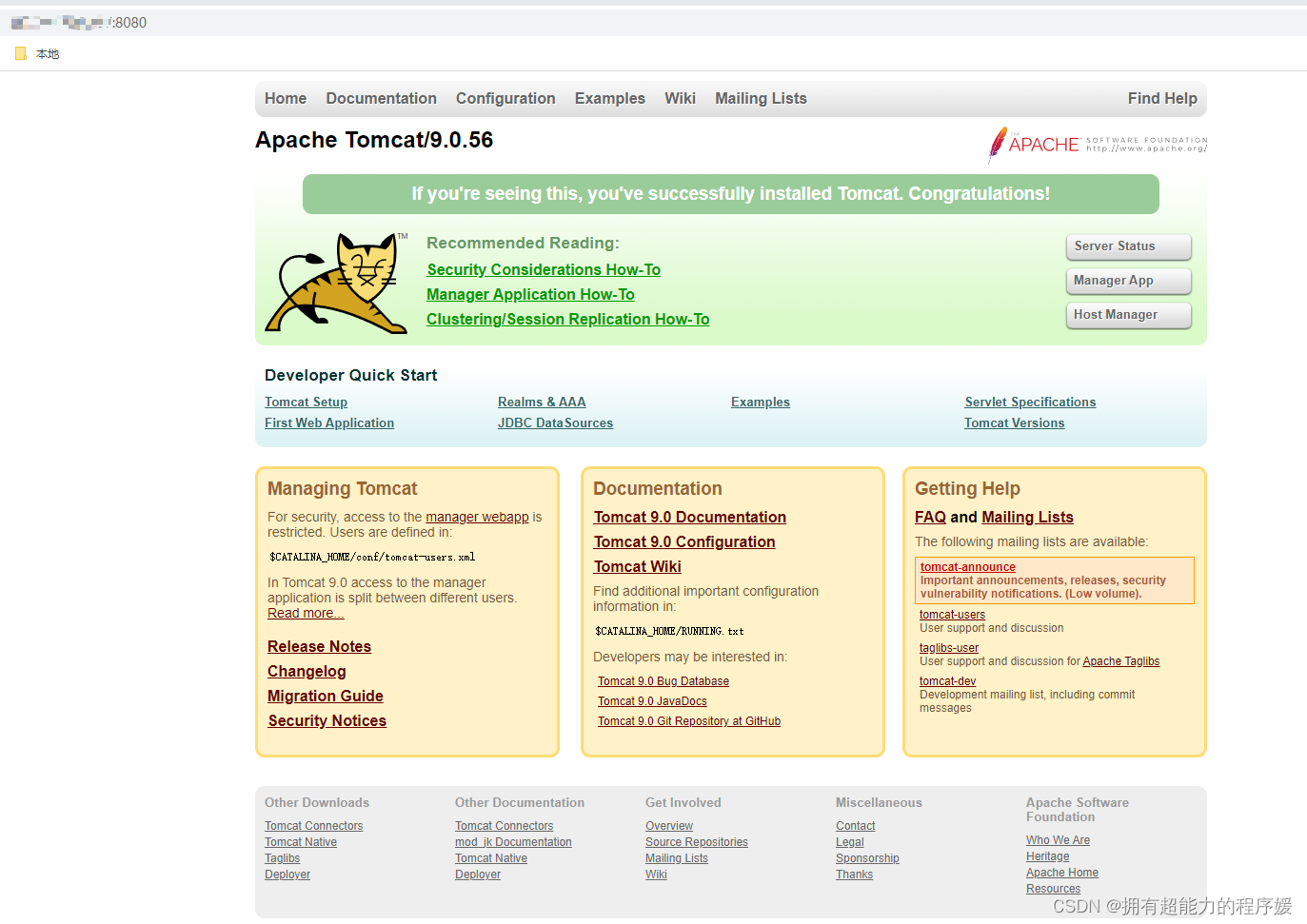
Task: Visit the Realms & AAA link
Action: click(x=542, y=403)
